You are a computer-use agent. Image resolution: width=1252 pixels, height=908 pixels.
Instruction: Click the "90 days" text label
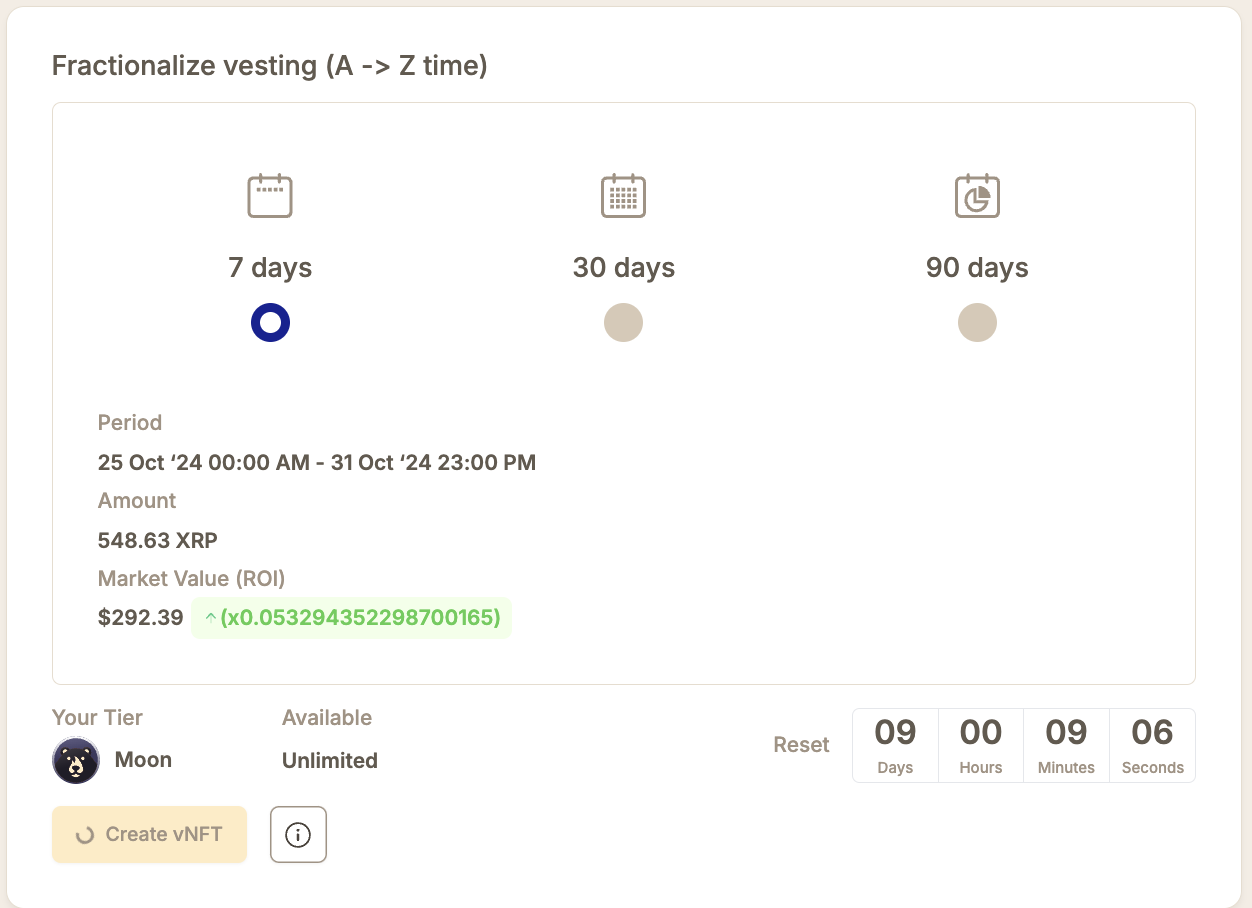click(977, 268)
